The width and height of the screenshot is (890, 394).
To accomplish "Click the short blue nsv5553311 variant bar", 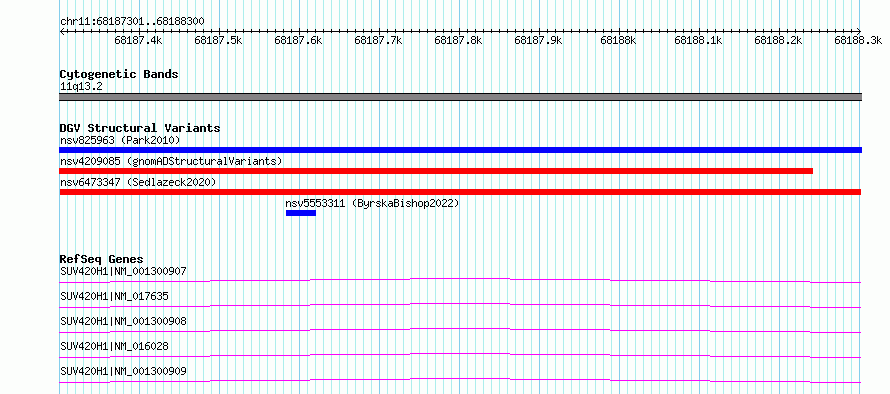I will coord(301,213).
